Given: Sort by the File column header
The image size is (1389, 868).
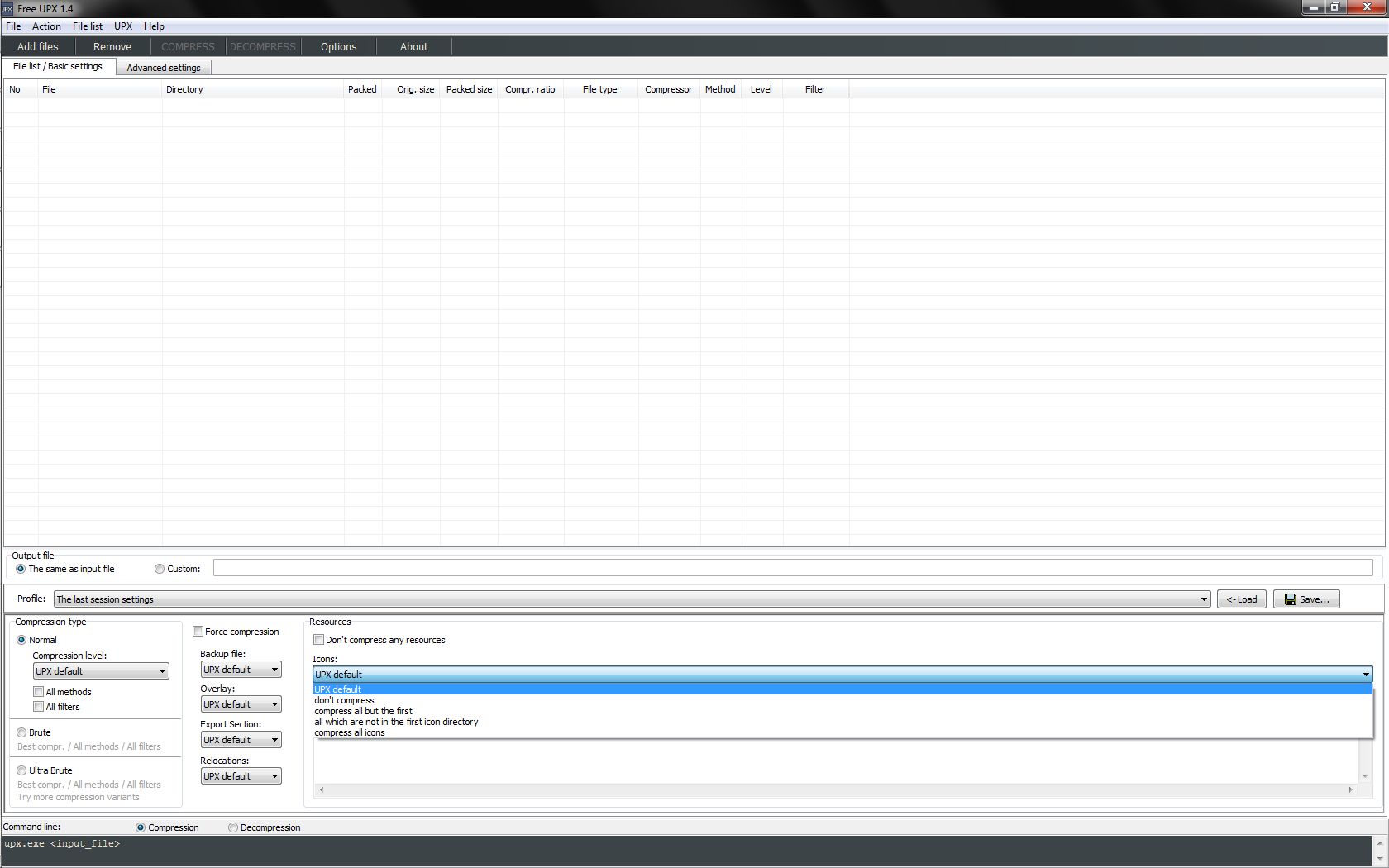Looking at the screenshot, I should (100, 89).
